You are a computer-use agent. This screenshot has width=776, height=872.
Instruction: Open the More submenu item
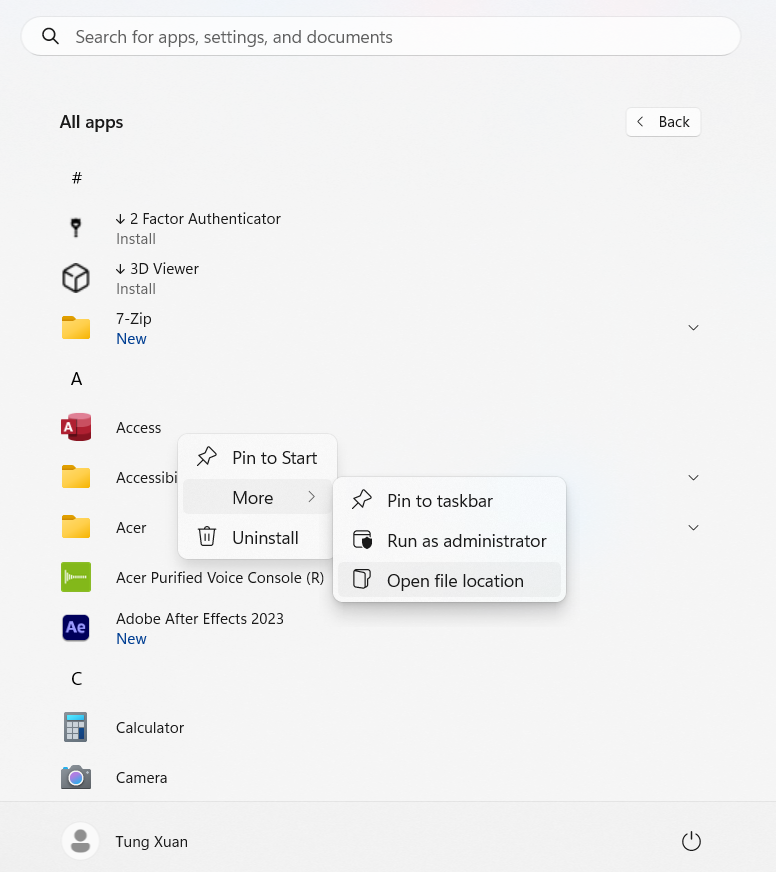[258, 497]
